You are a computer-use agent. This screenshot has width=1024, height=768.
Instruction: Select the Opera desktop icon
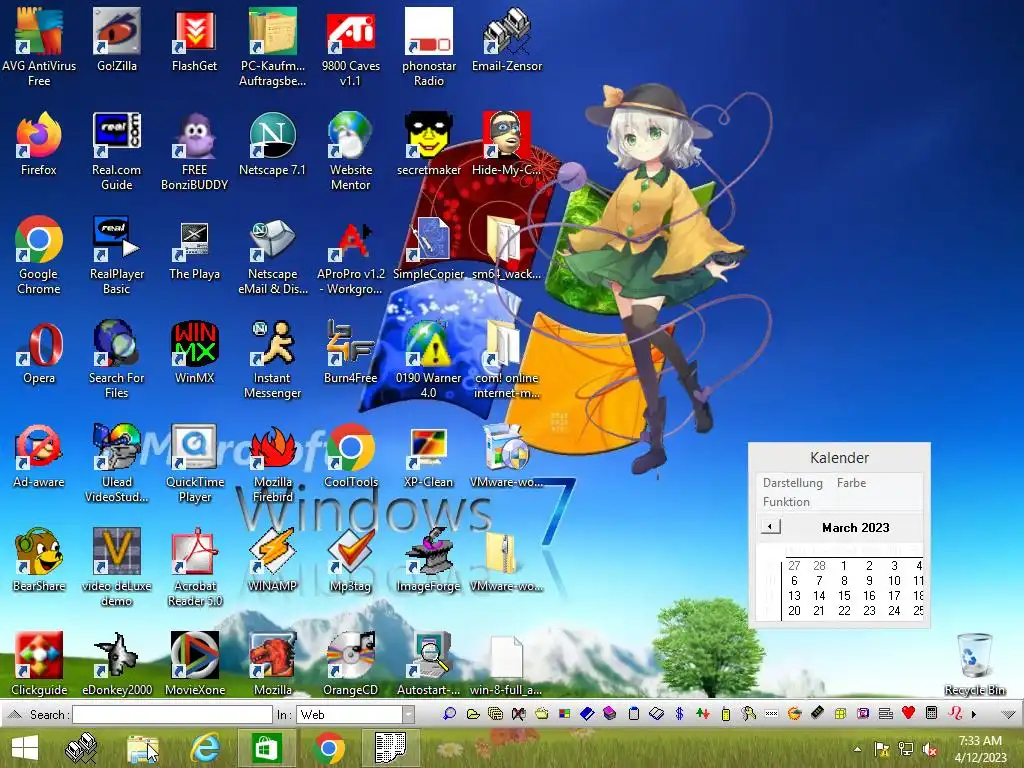[39, 353]
